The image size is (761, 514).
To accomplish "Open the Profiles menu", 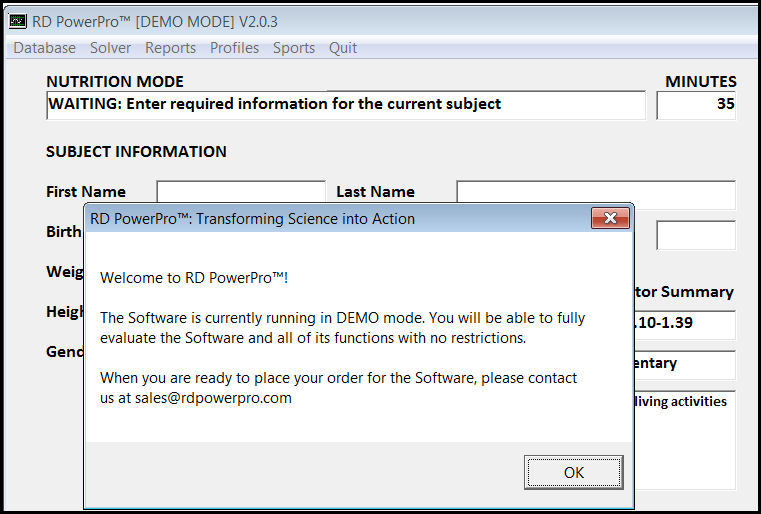I will tap(234, 48).
